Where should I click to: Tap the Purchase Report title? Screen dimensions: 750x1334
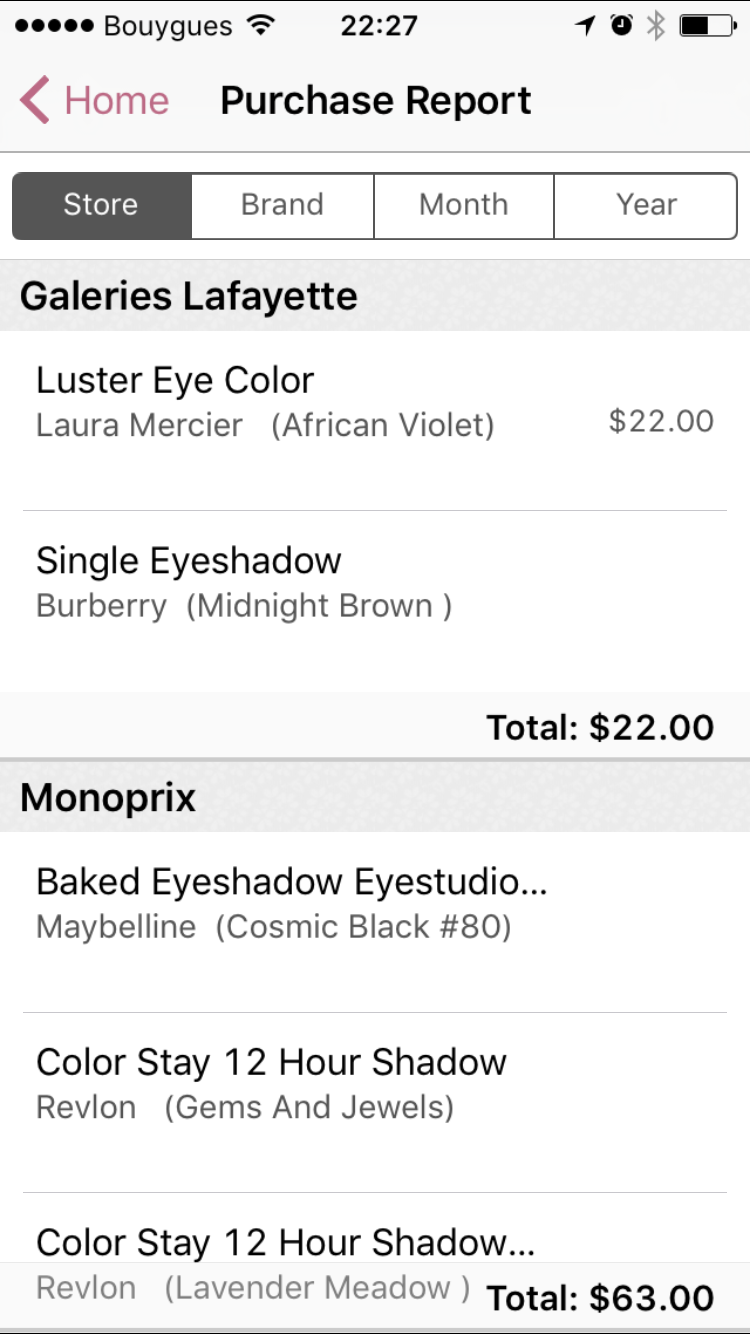376,101
